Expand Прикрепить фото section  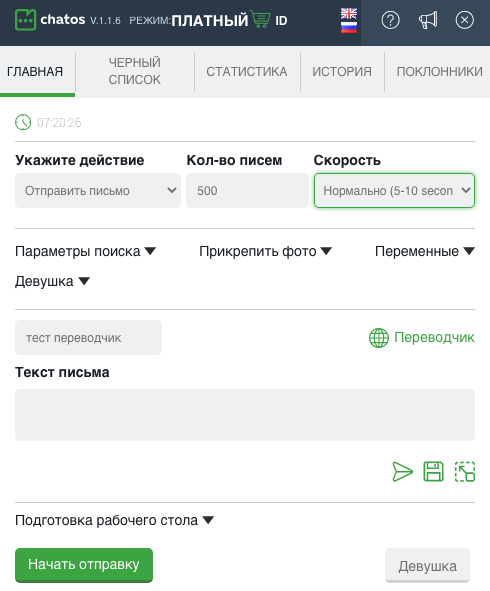click(265, 251)
